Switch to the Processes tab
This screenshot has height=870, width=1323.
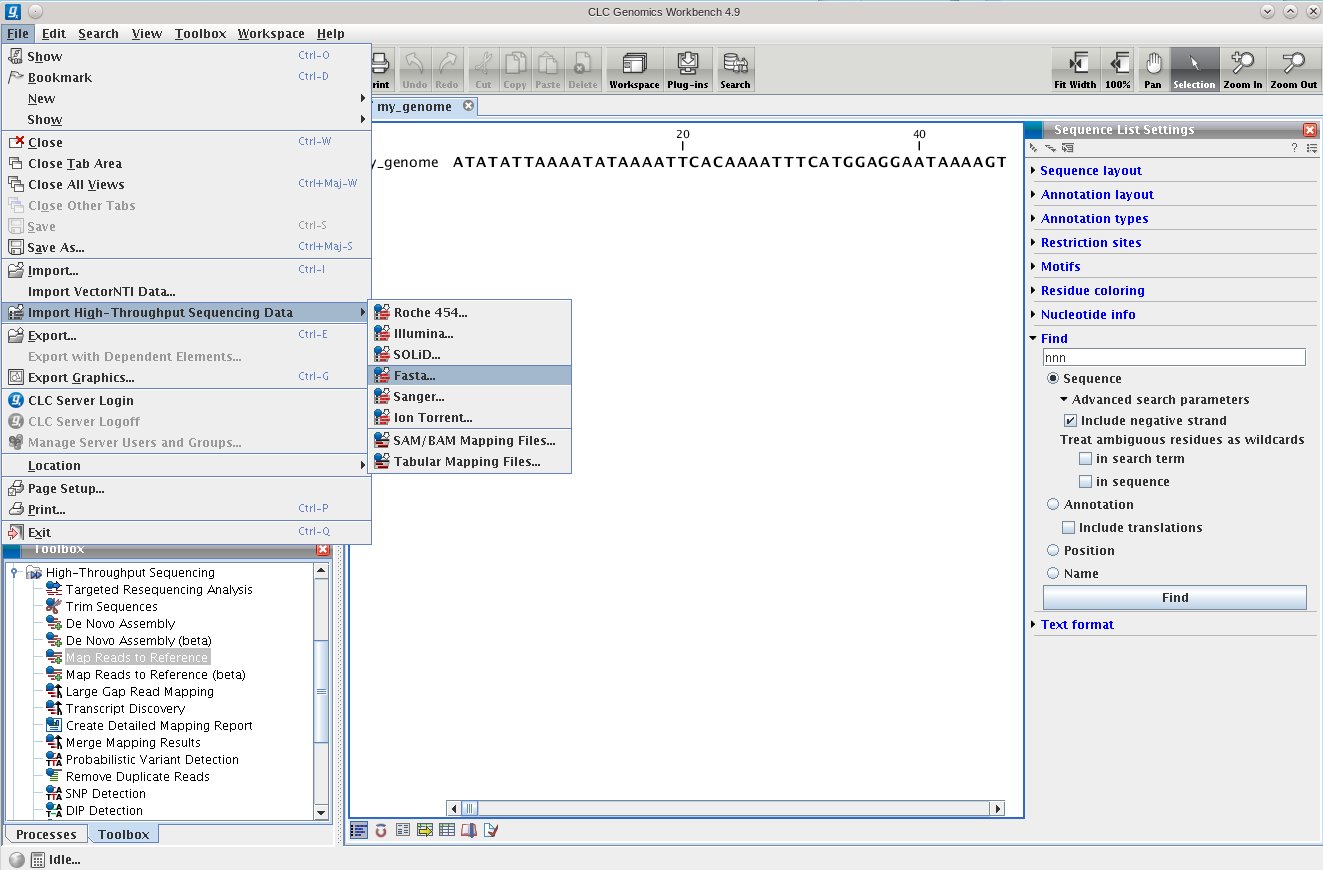coord(46,835)
